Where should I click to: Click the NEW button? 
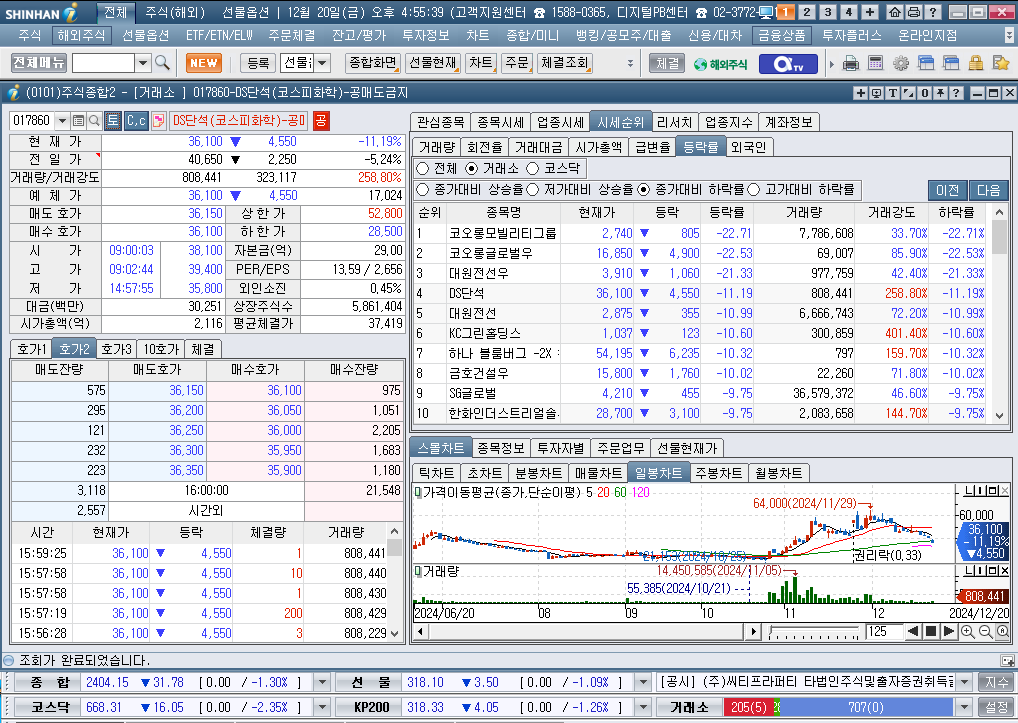(204, 63)
